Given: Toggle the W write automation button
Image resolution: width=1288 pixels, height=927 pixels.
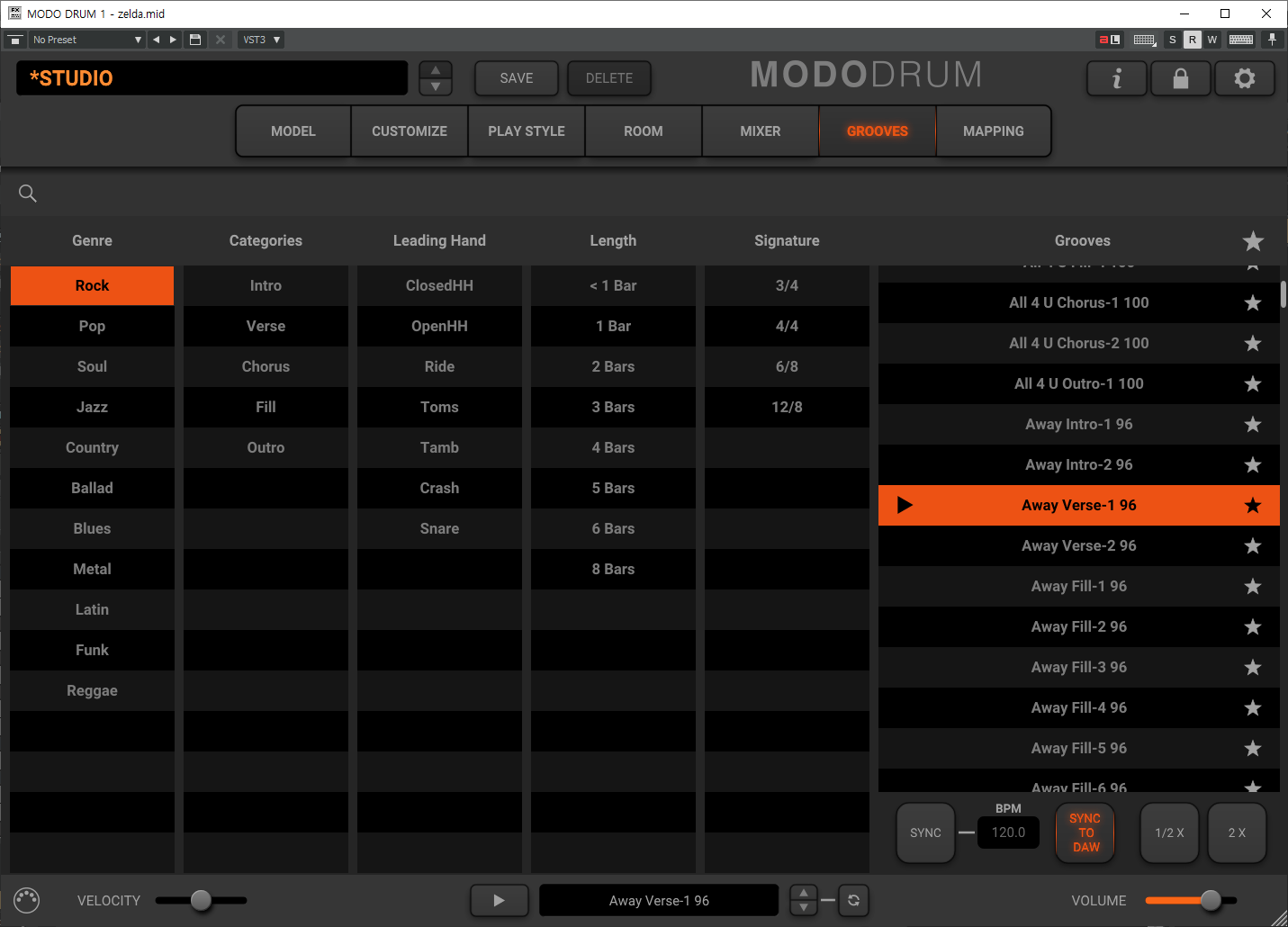Looking at the screenshot, I should pos(1212,40).
